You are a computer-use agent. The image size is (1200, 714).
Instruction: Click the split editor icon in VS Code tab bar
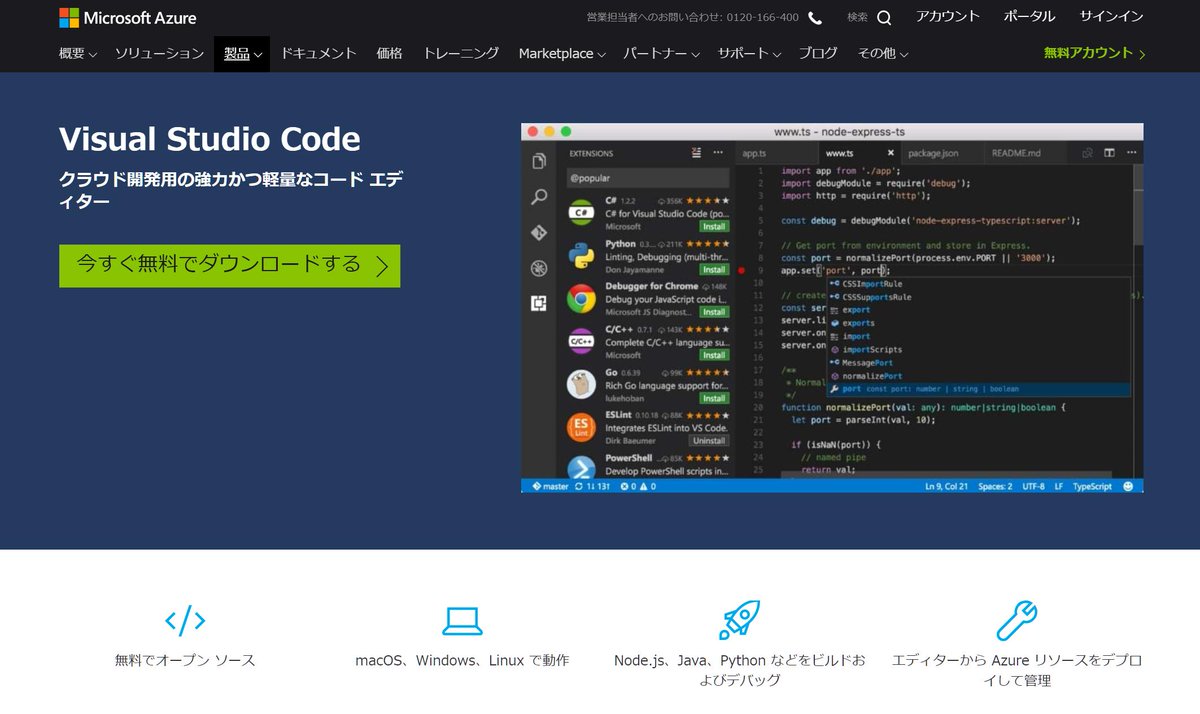coord(1109,153)
